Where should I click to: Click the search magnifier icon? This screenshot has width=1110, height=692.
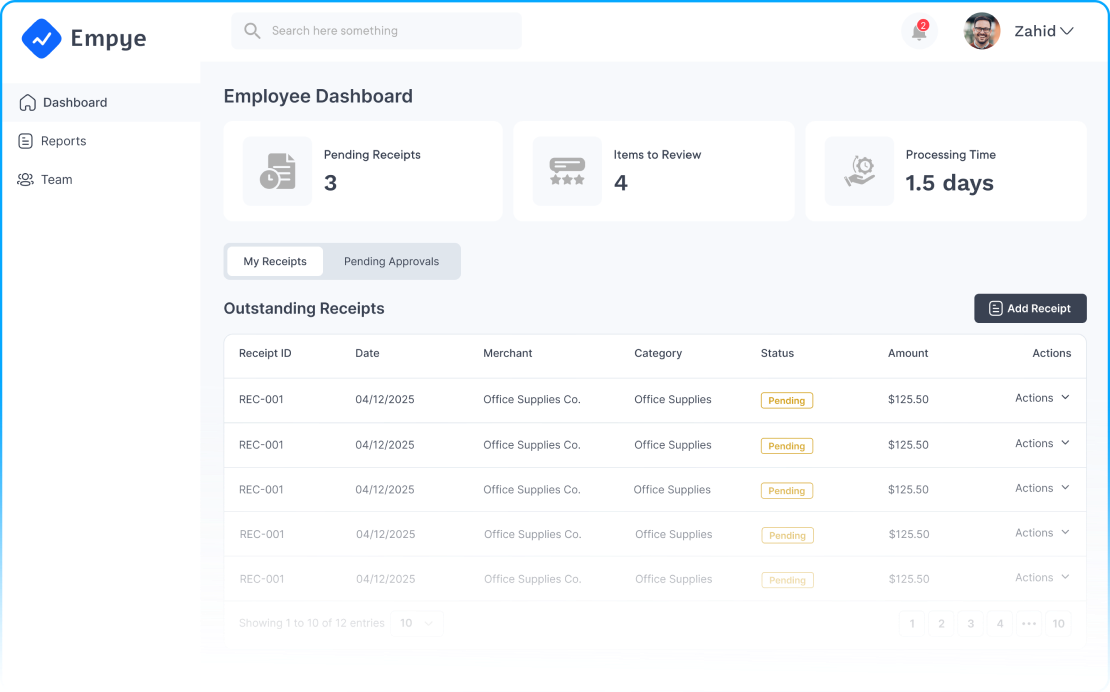(x=252, y=30)
